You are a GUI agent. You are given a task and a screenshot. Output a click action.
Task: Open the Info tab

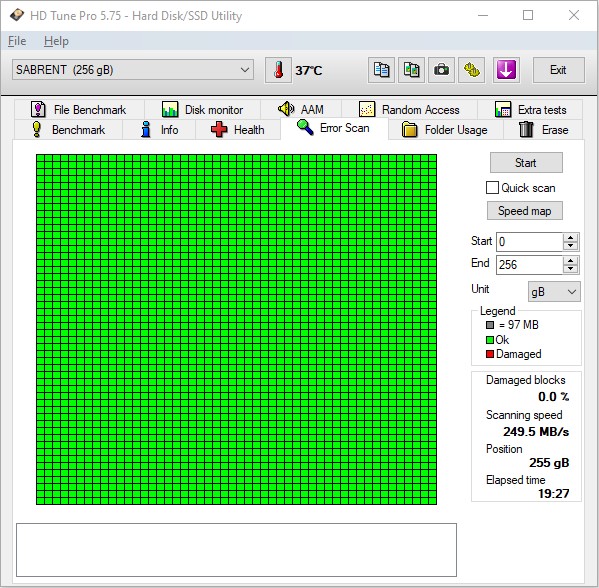(159, 130)
